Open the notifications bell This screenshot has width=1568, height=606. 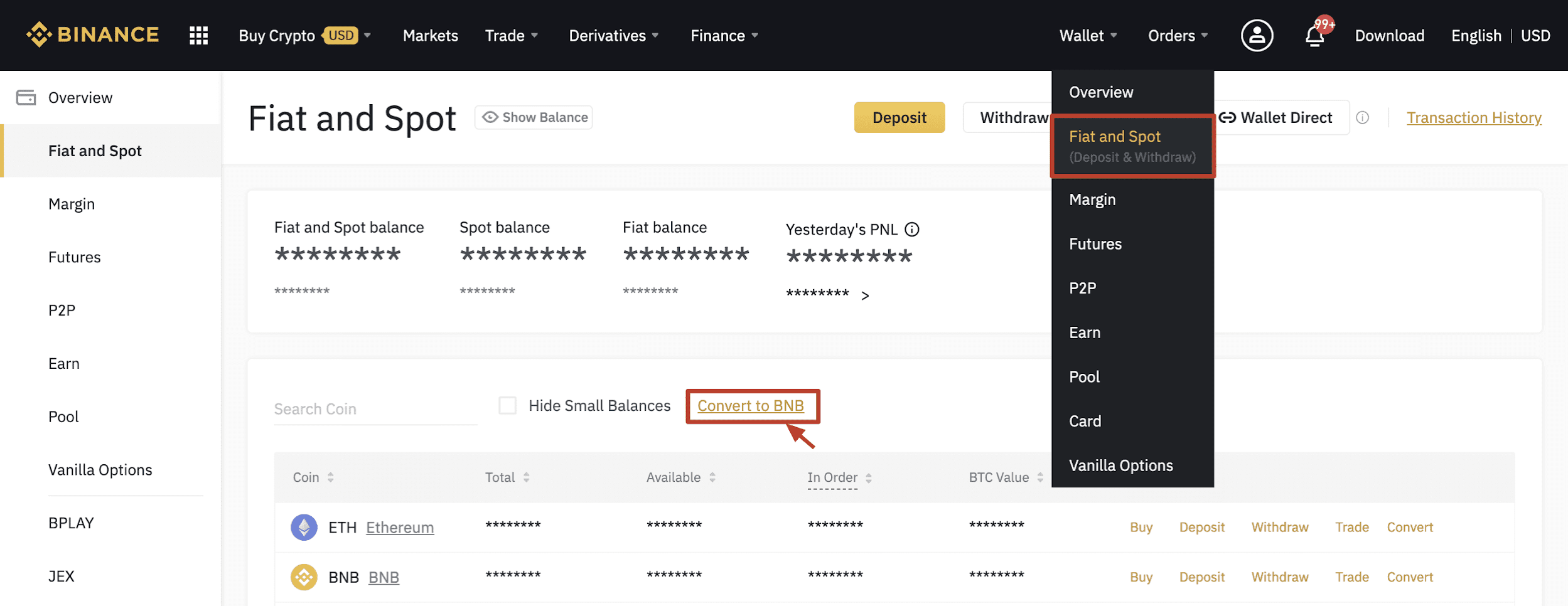[1314, 35]
